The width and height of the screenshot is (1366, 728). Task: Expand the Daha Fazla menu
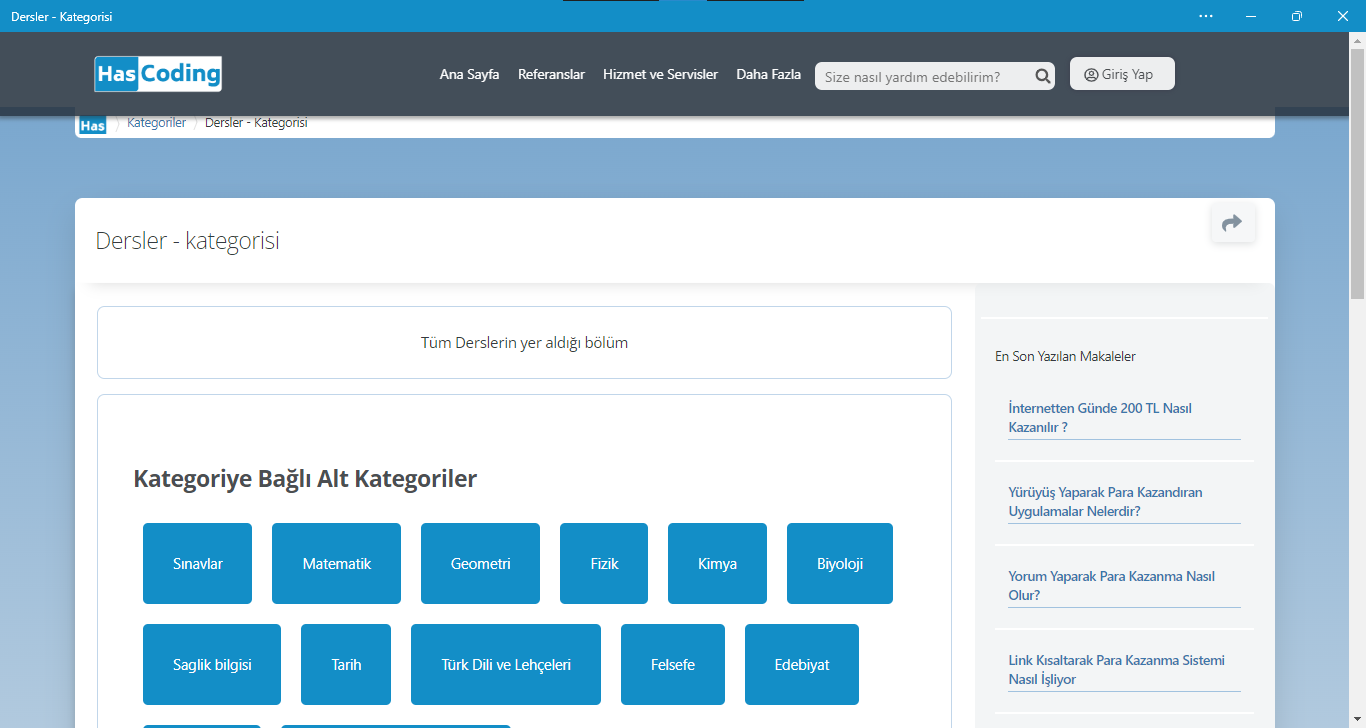click(768, 74)
